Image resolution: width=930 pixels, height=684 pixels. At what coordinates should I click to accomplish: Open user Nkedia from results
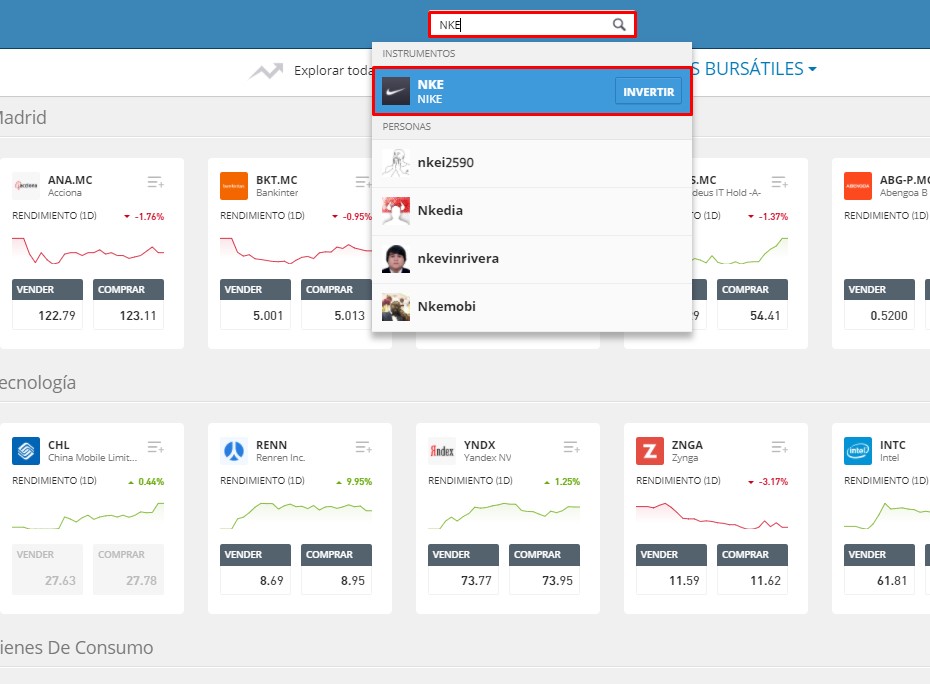point(532,211)
